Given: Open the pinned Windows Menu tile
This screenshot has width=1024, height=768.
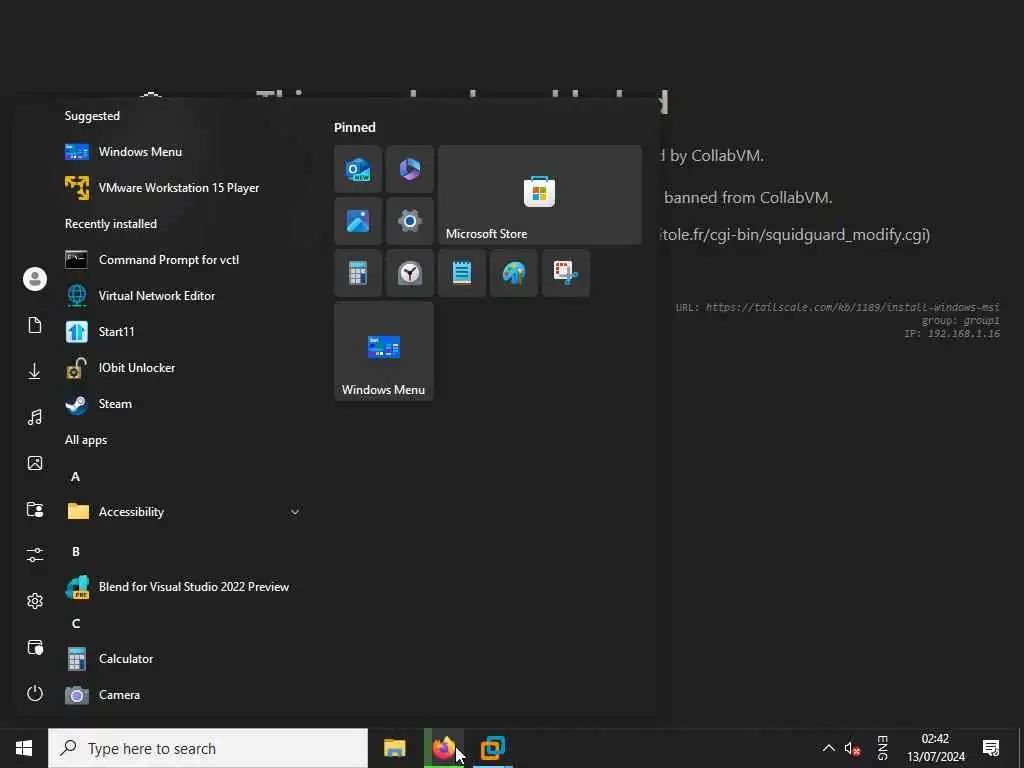Looking at the screenshot, I should click(x=384, y=351).
